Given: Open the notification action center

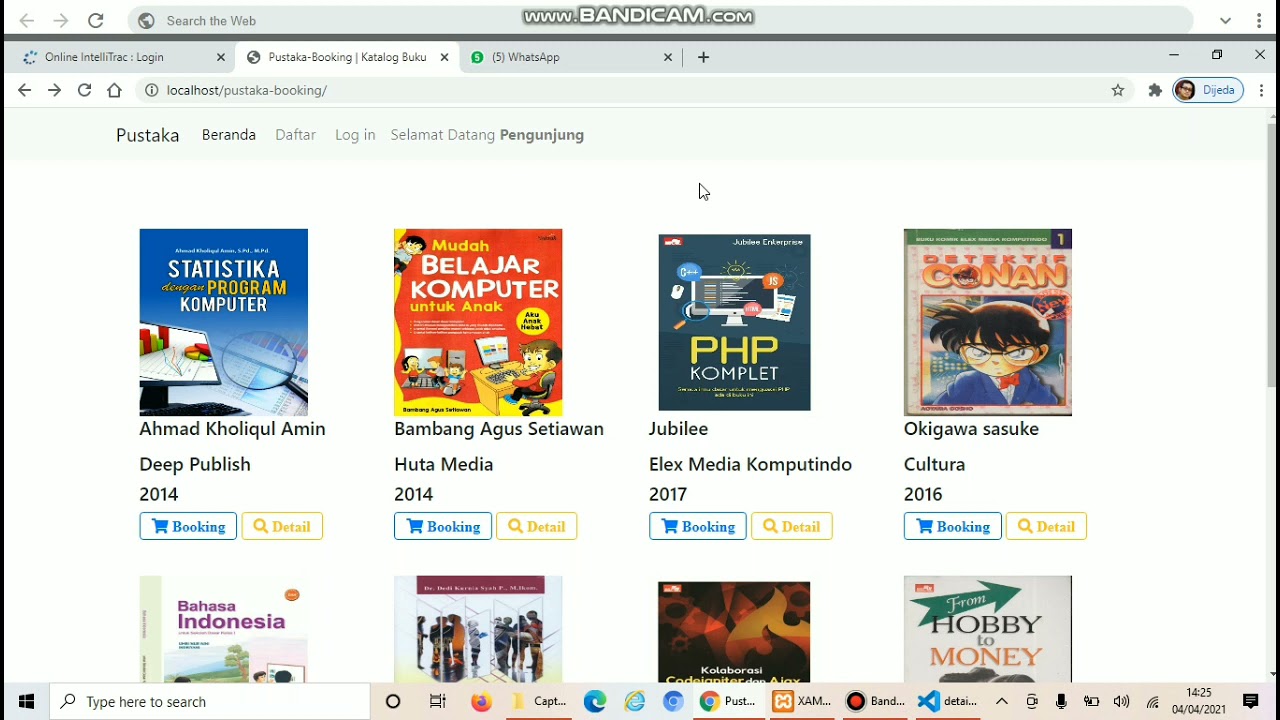Looking at the screenshot, I should (1251, 702).
